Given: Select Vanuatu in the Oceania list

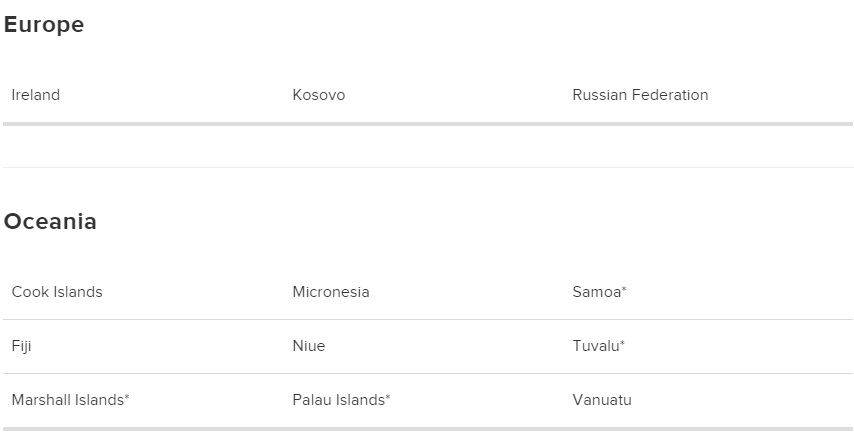Looking at the screenshot, I should 602,400.
